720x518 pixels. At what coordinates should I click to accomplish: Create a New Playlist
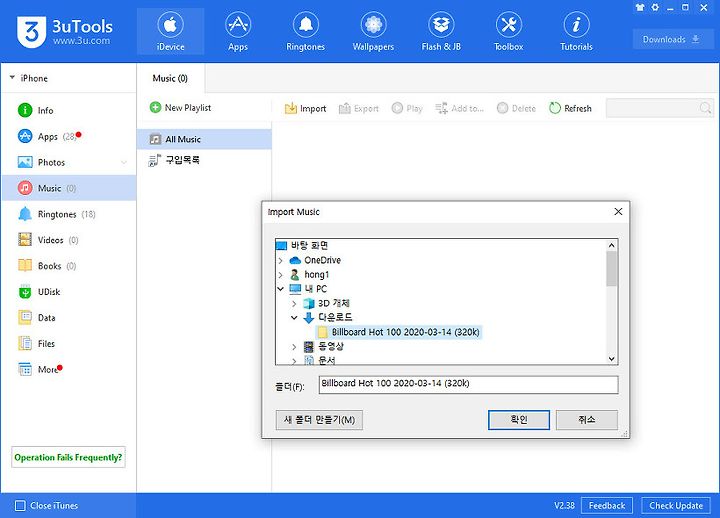click(x=180, y=107)
